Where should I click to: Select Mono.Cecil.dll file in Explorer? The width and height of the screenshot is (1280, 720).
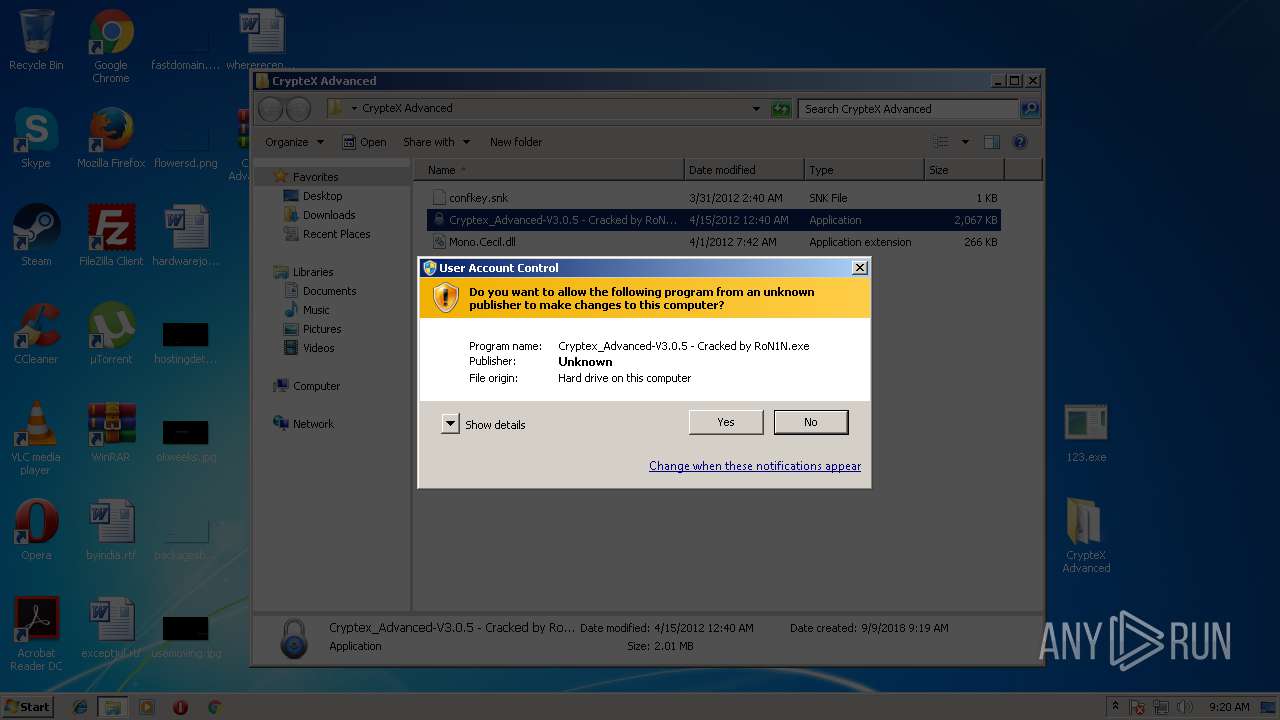pos(713,242)
